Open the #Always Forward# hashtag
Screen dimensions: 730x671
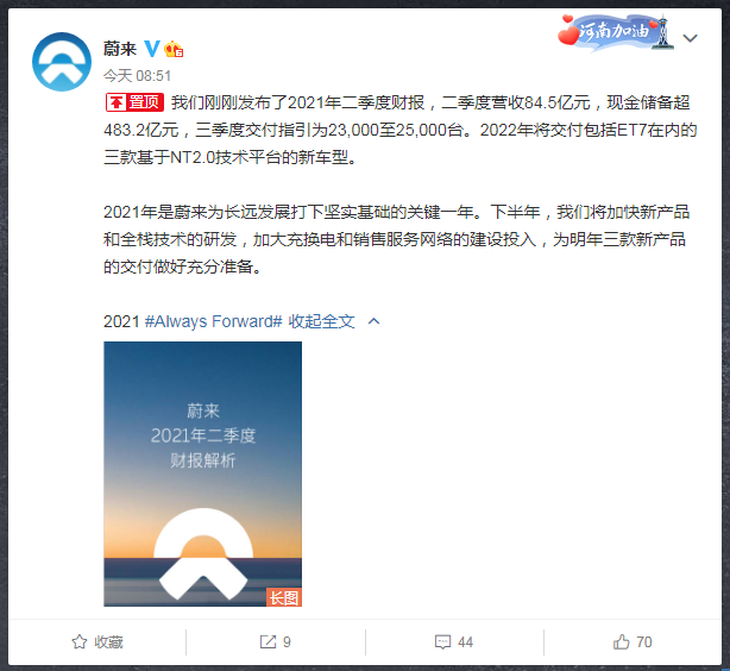214,321
